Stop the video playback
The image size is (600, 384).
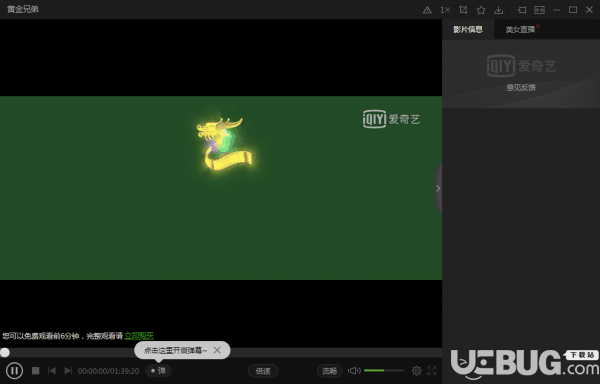(36, 370)
